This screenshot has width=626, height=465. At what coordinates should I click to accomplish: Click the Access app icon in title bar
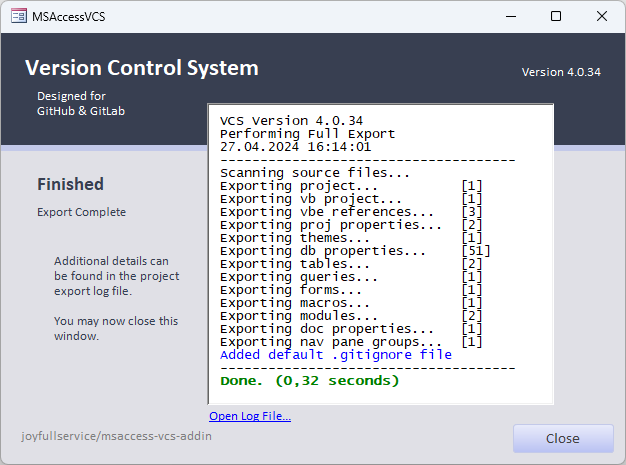point(17,16)
